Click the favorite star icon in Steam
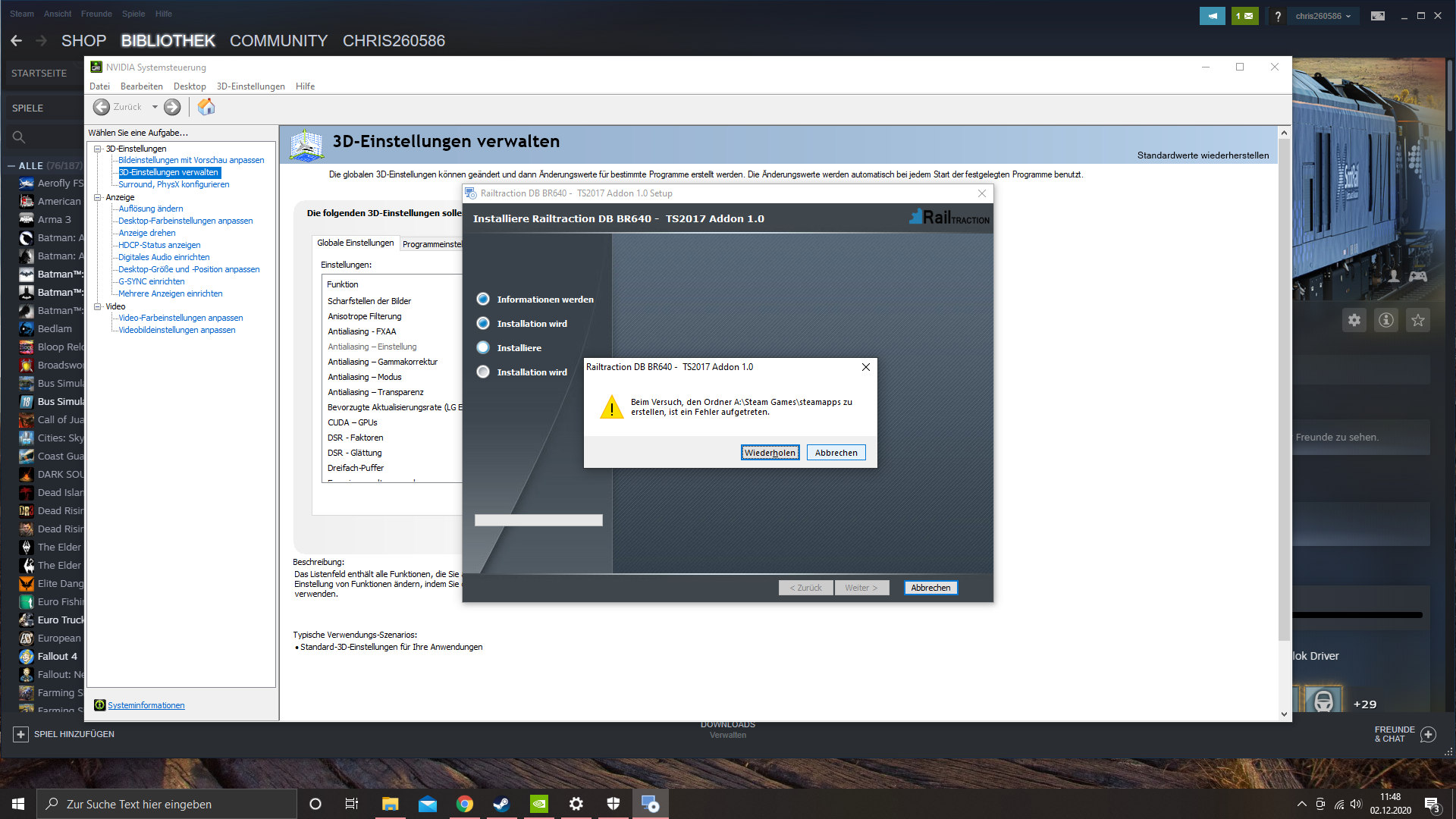The width and height of the screenshot is (1456, 819). pyautogui.click(x=1418, y=320)
